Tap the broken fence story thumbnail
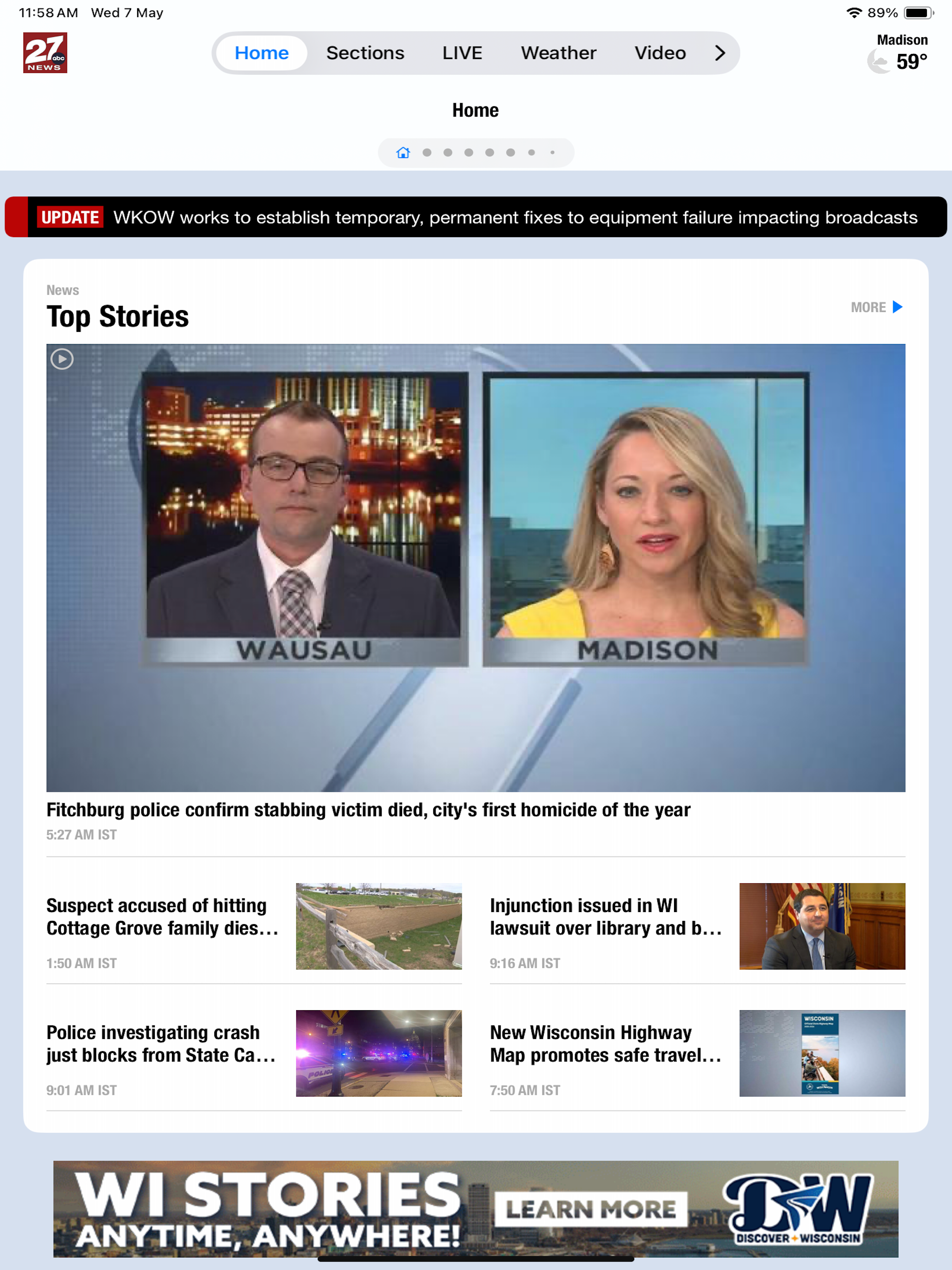 tap(379, 926)
